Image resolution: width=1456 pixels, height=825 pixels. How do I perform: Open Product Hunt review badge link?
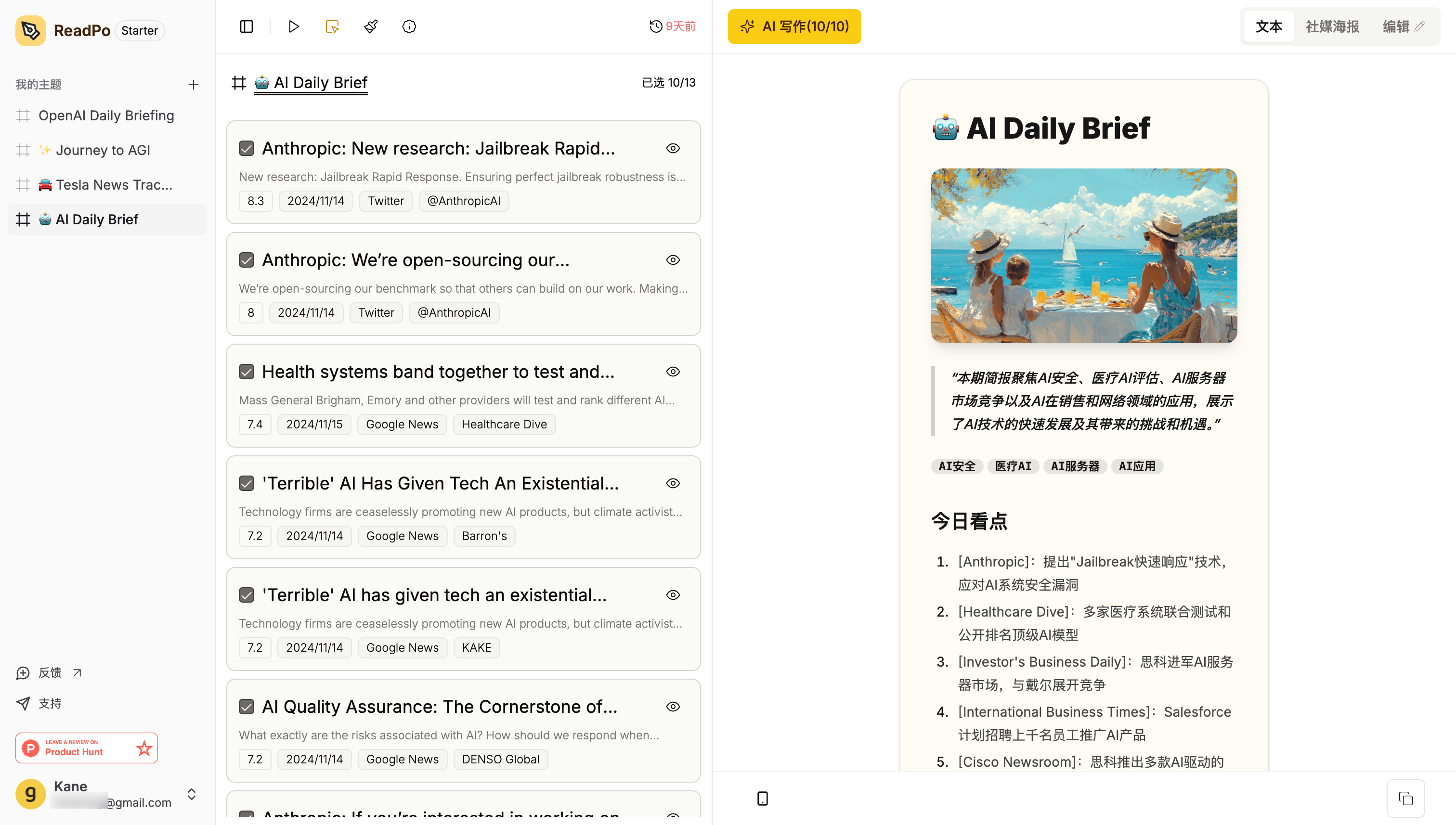(x=86, y=748)
